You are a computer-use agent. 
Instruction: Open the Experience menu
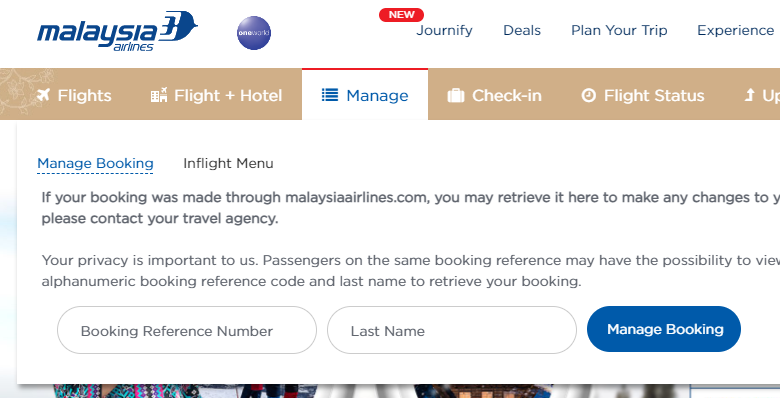click(x=735, y=30)
